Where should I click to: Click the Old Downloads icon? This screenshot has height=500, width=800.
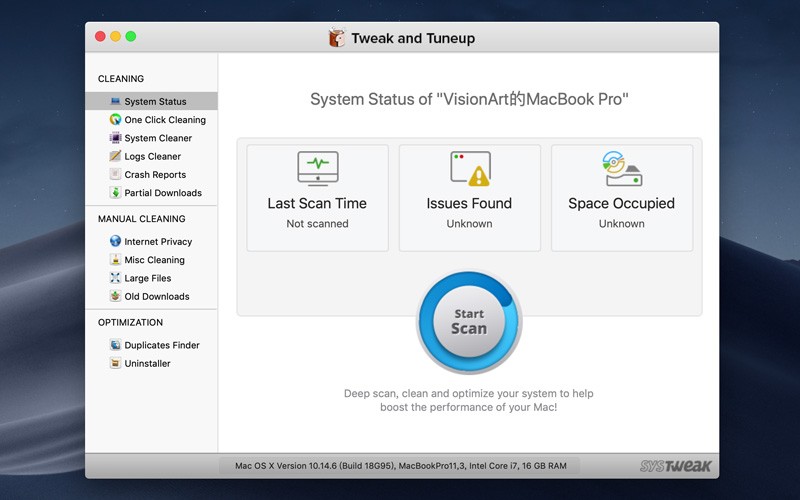115,296
